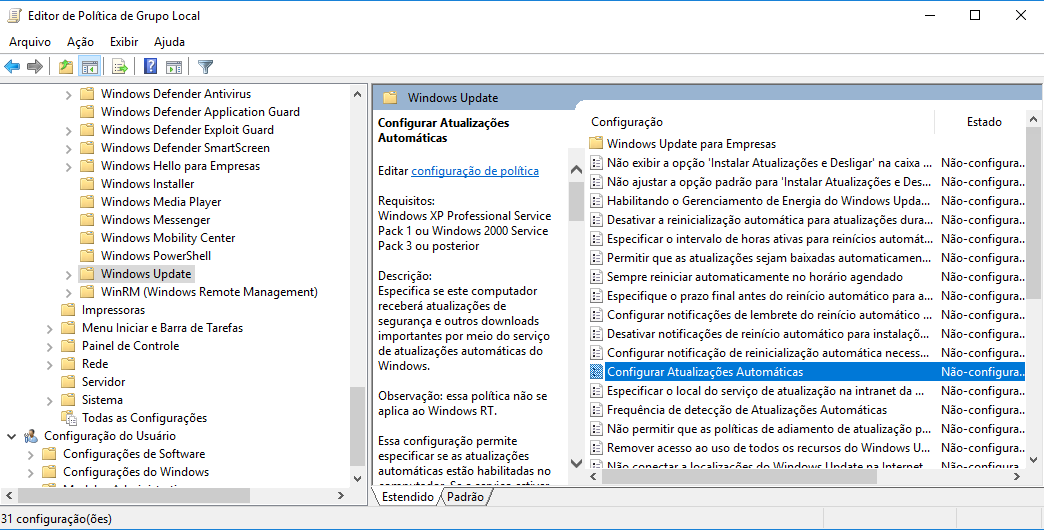Click the settings list horizontal scrollbar right arrow
Image resolution: width=1044 pixels, height=530 pixels.
(x=1017, y=477)
